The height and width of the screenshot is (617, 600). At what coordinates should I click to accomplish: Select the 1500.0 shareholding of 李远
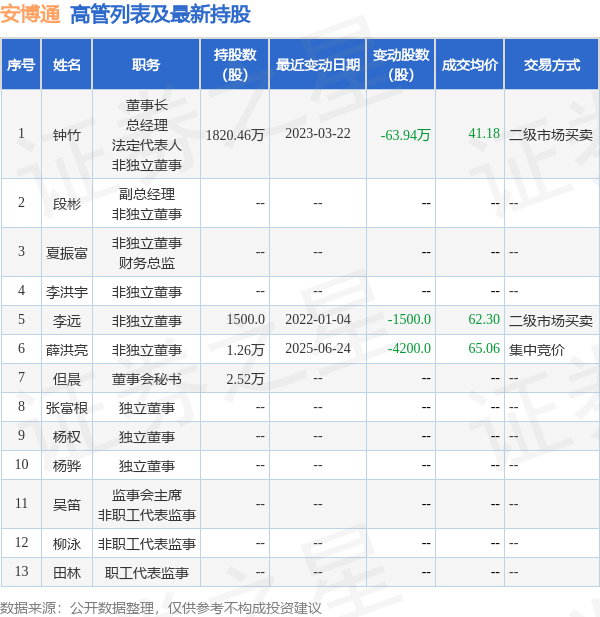[246, 319]
